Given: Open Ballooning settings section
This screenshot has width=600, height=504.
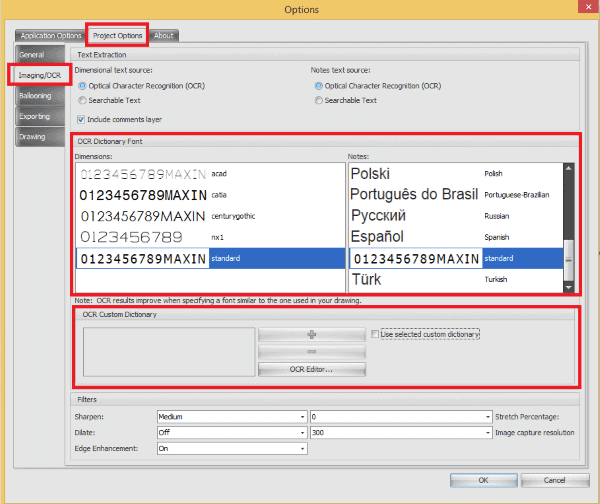Looking at the screenshot, I should point(40,96).
